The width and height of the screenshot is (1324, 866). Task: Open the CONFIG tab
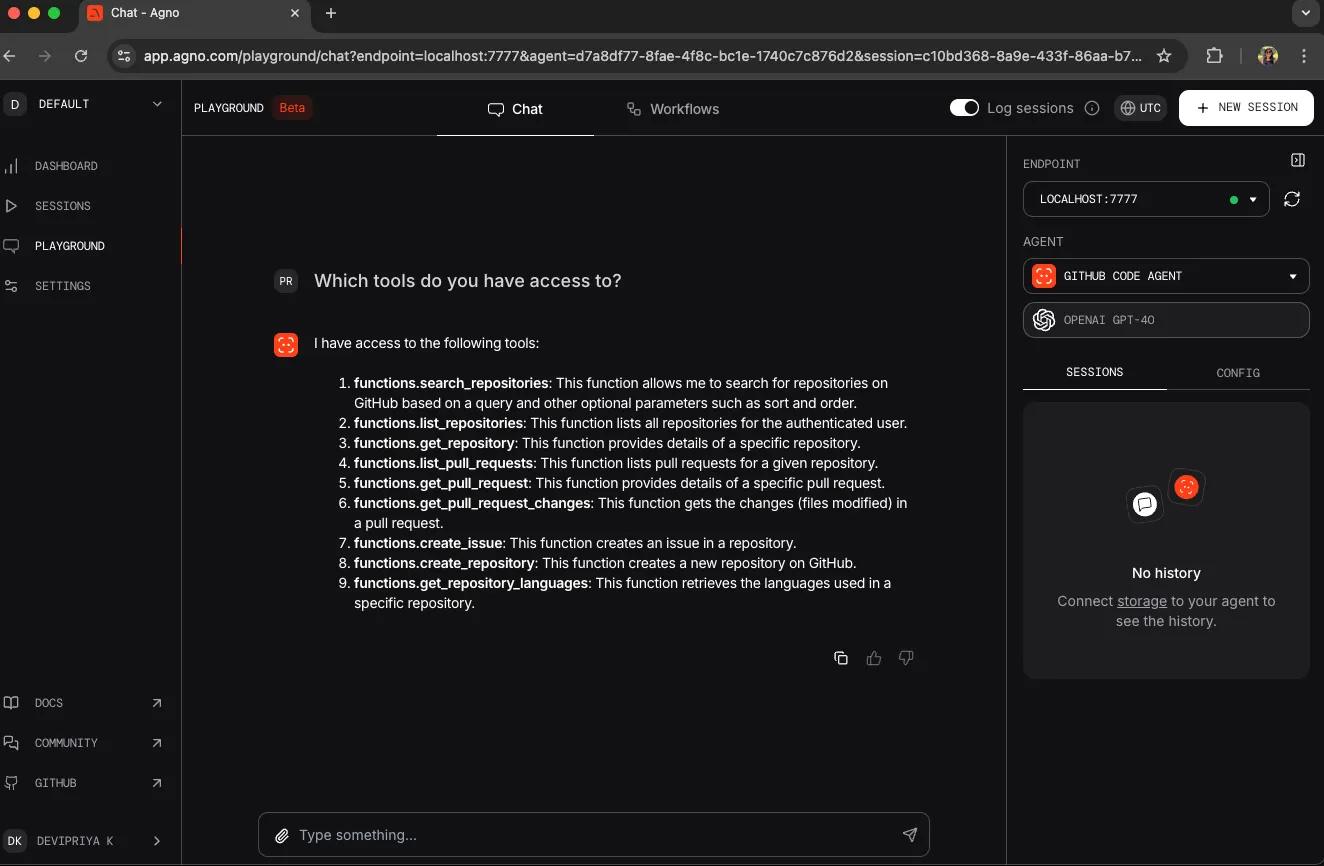[x=1237, y=372]
